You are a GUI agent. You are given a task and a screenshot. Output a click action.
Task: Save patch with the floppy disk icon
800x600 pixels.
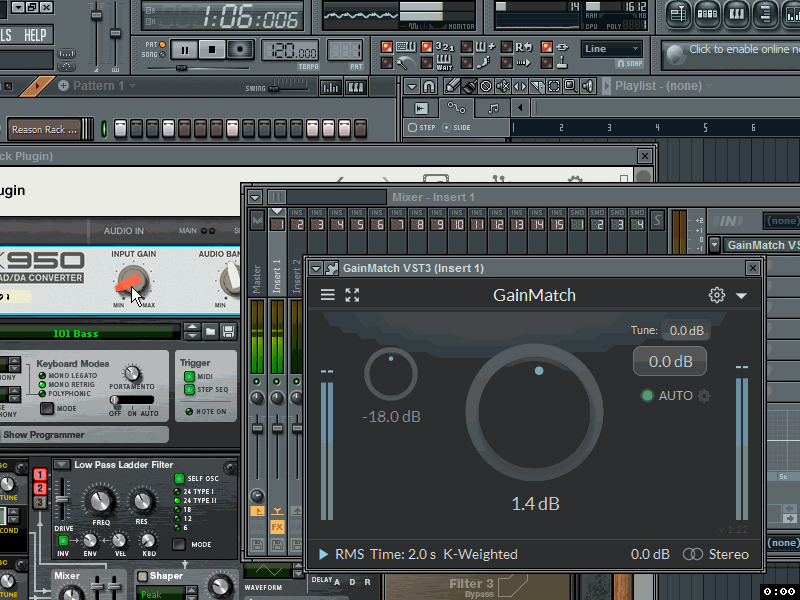tap(229, 332)
